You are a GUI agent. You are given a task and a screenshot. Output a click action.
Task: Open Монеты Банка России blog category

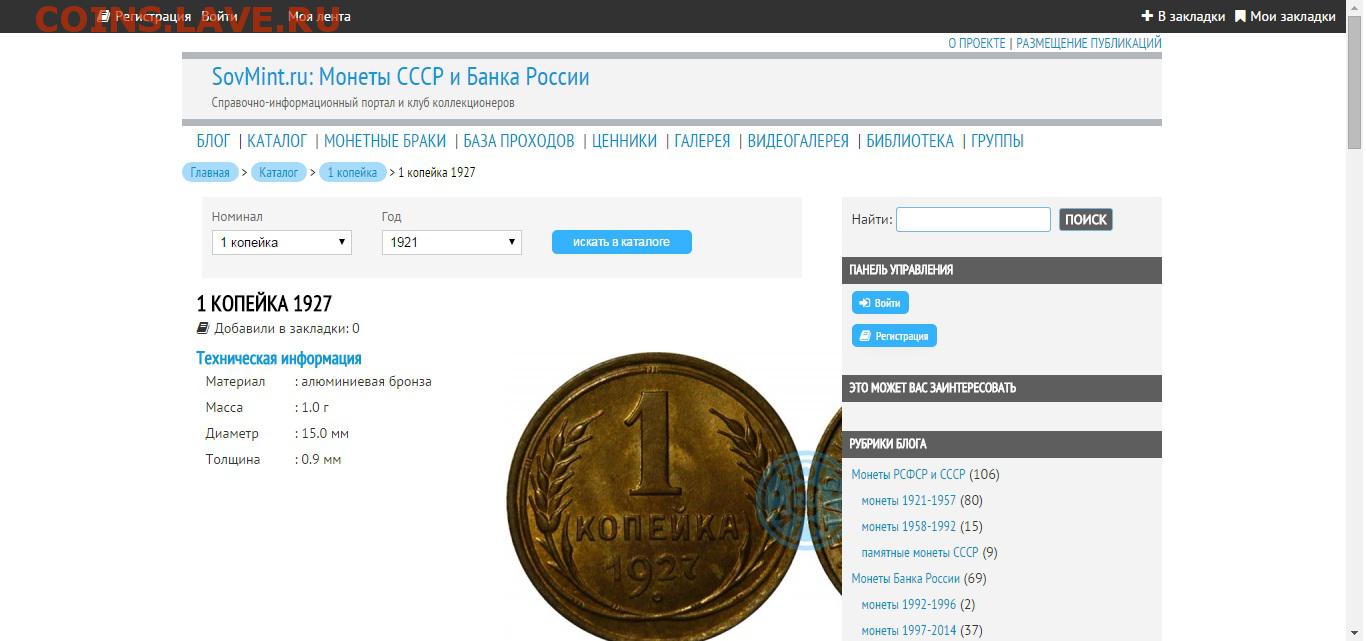pos(905,578)
